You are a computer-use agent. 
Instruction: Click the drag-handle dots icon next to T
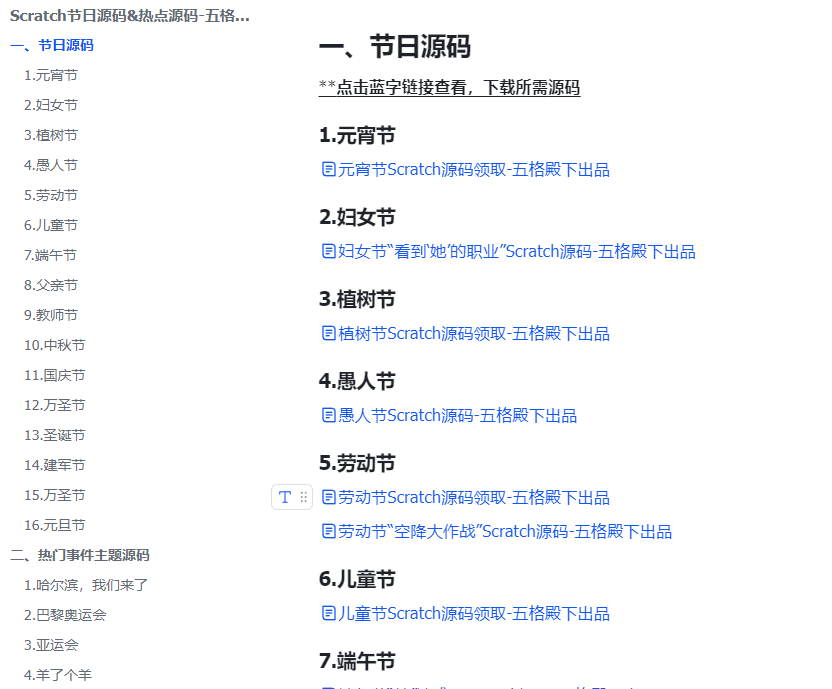(304, 497)
